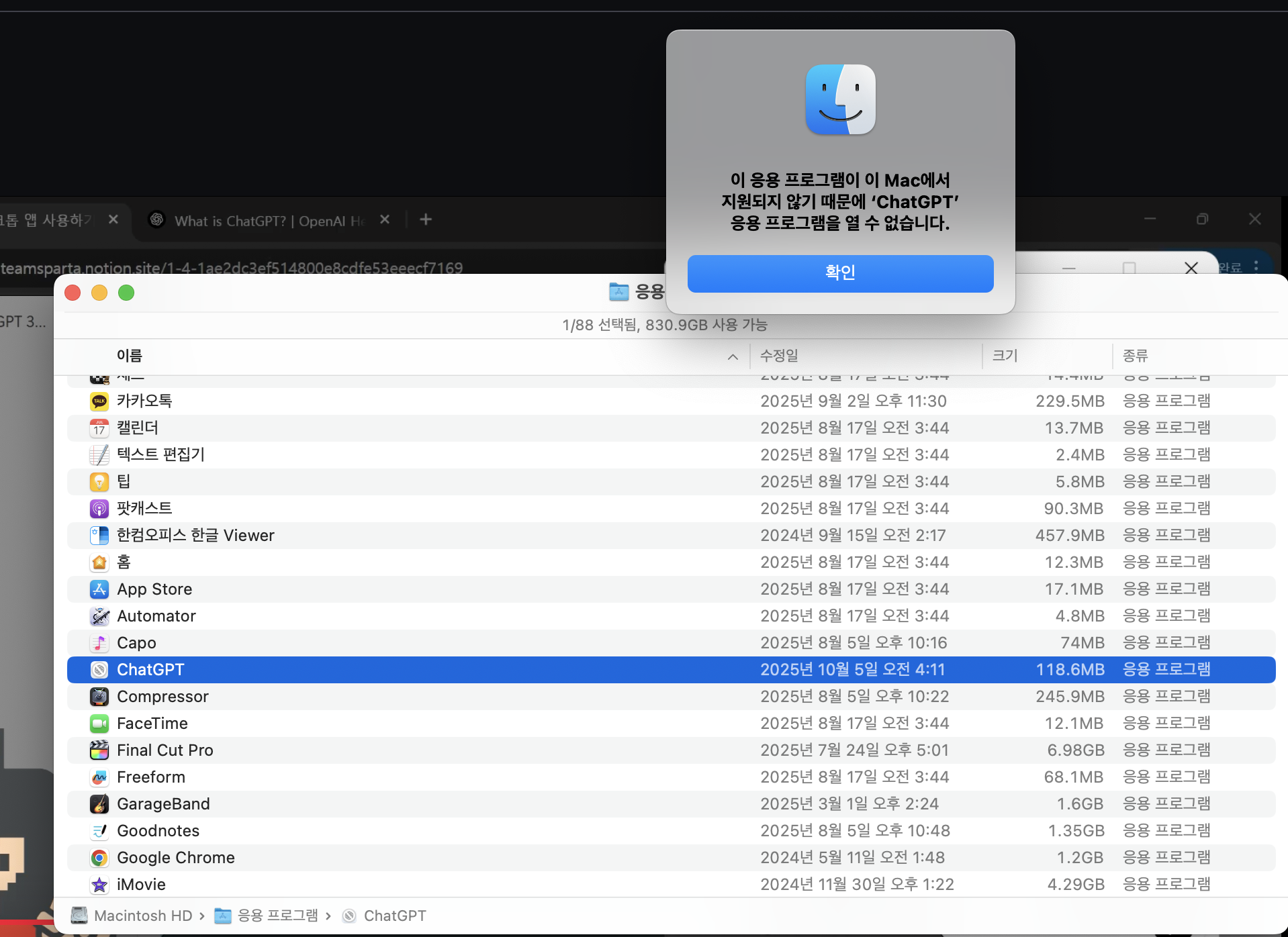Select the Automator robot icon
Screen dimensions: 1288x937
click(x=99, y=616)
